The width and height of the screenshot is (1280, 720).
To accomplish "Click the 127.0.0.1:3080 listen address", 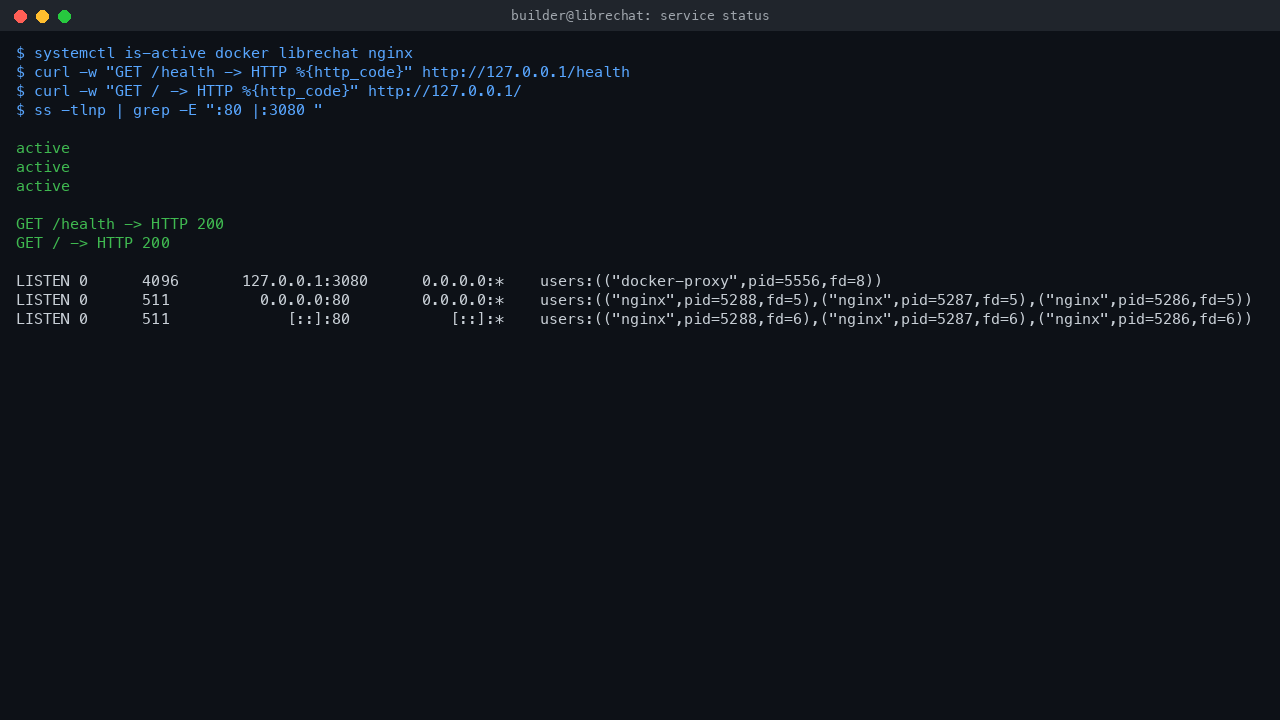I will pos(305,281).
